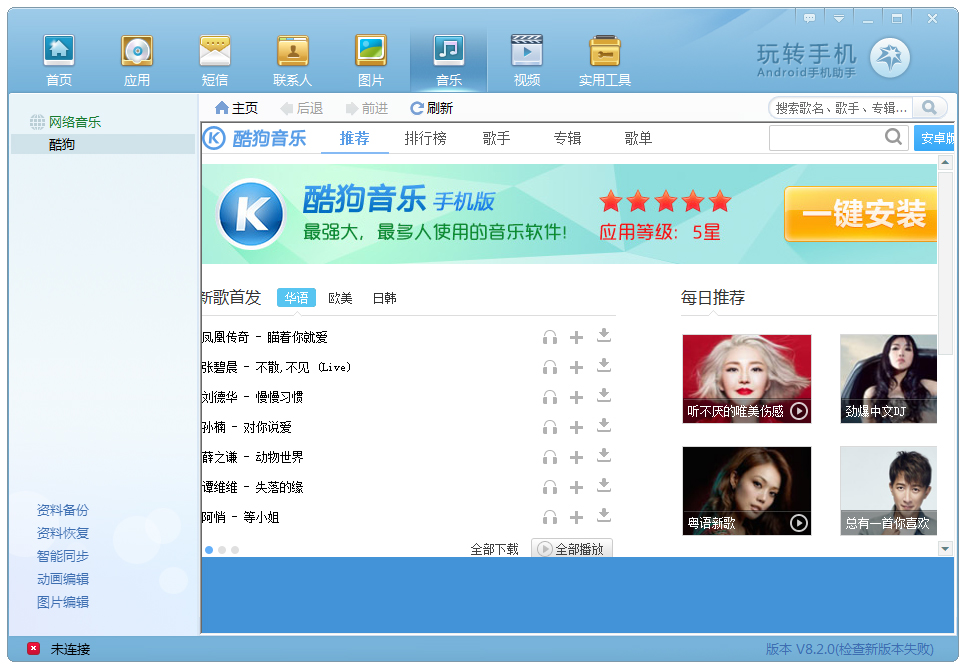
Task: Add 谭维维 - 失落的缘 to playlist
Action: point(576,487)
